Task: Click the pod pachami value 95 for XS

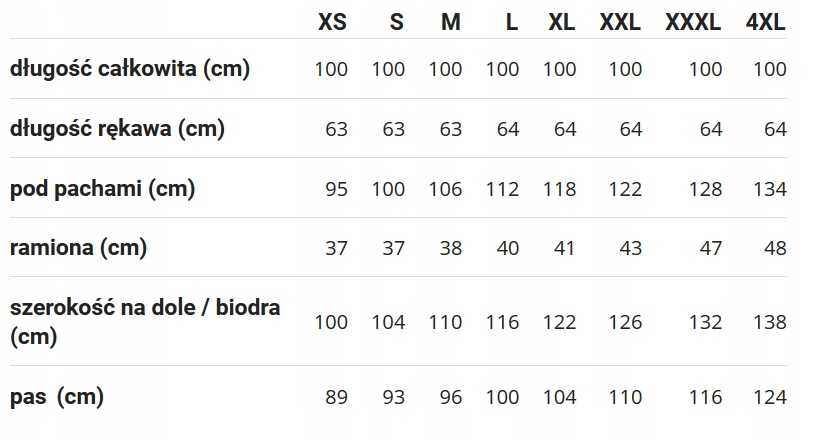Action: pos(336,189)
